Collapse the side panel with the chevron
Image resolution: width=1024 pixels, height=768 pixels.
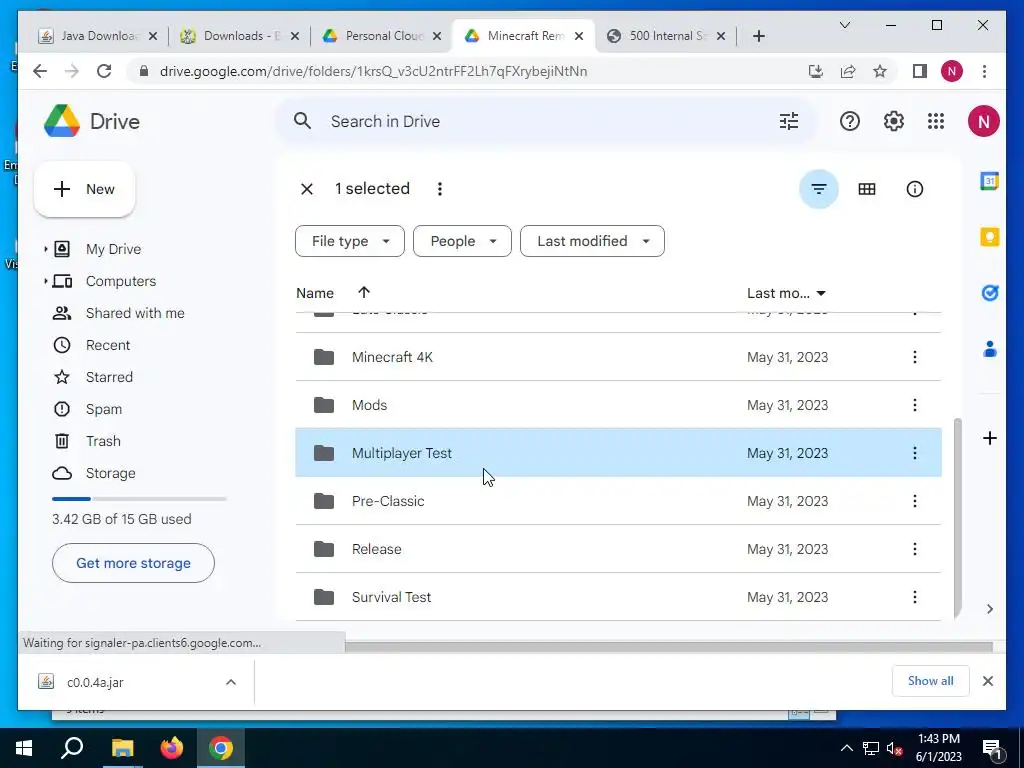(x=989, y=609)
